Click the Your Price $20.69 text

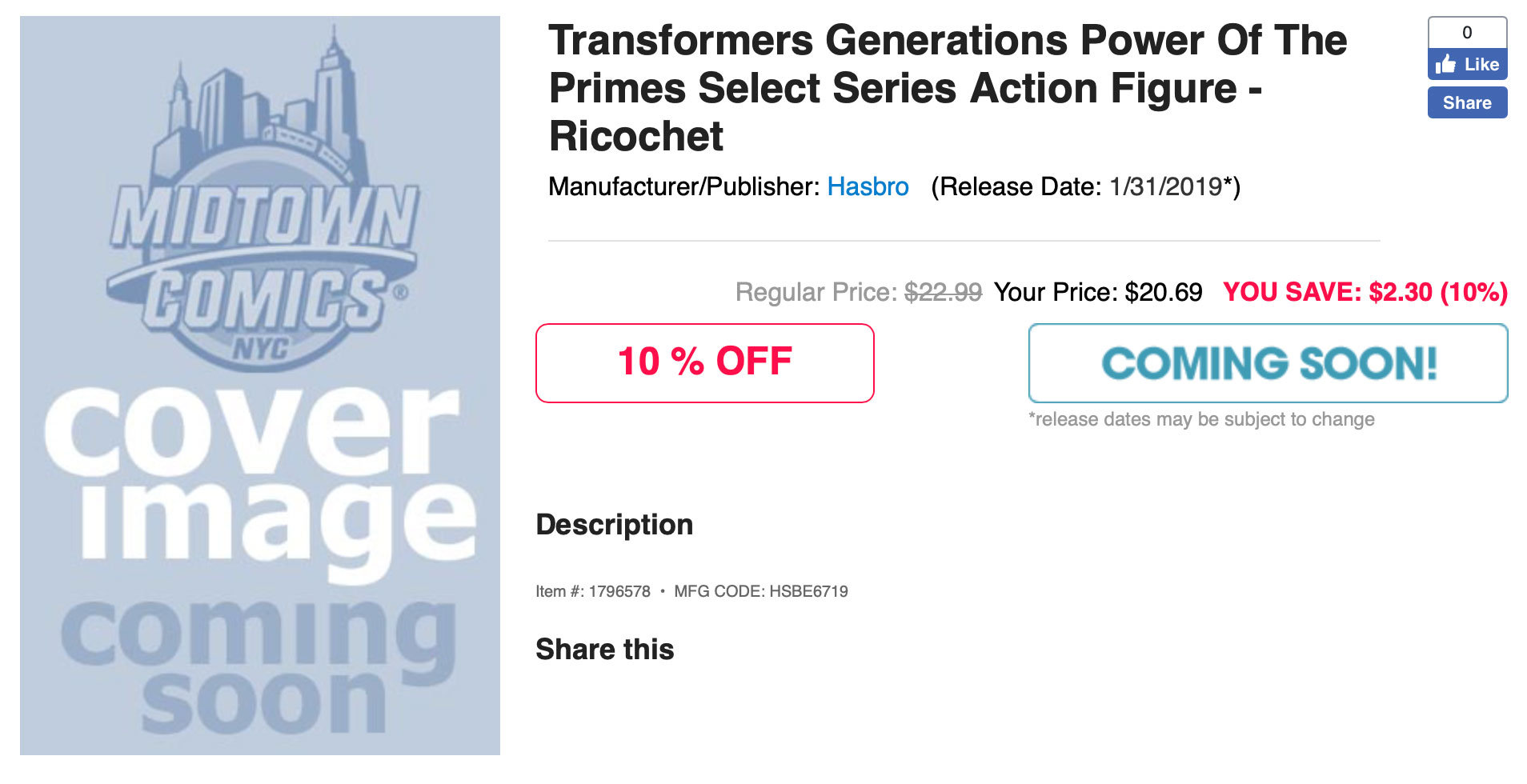coord(1098,292)
